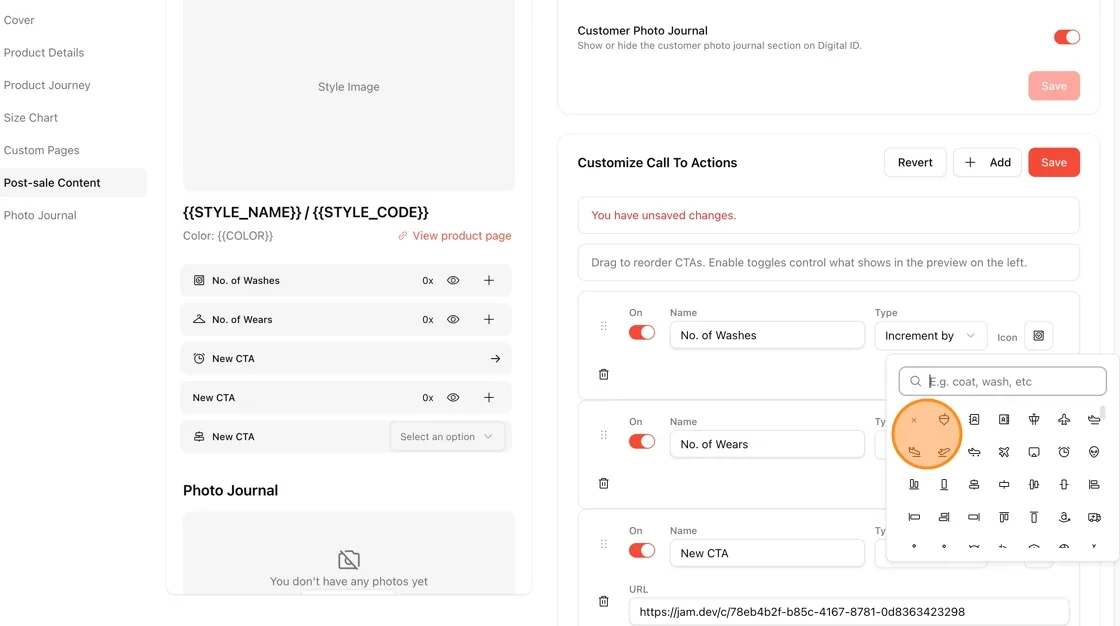Choose the control tower icon in the picker
This screenshot has width=1120, height=626.
pos(1034,419)
